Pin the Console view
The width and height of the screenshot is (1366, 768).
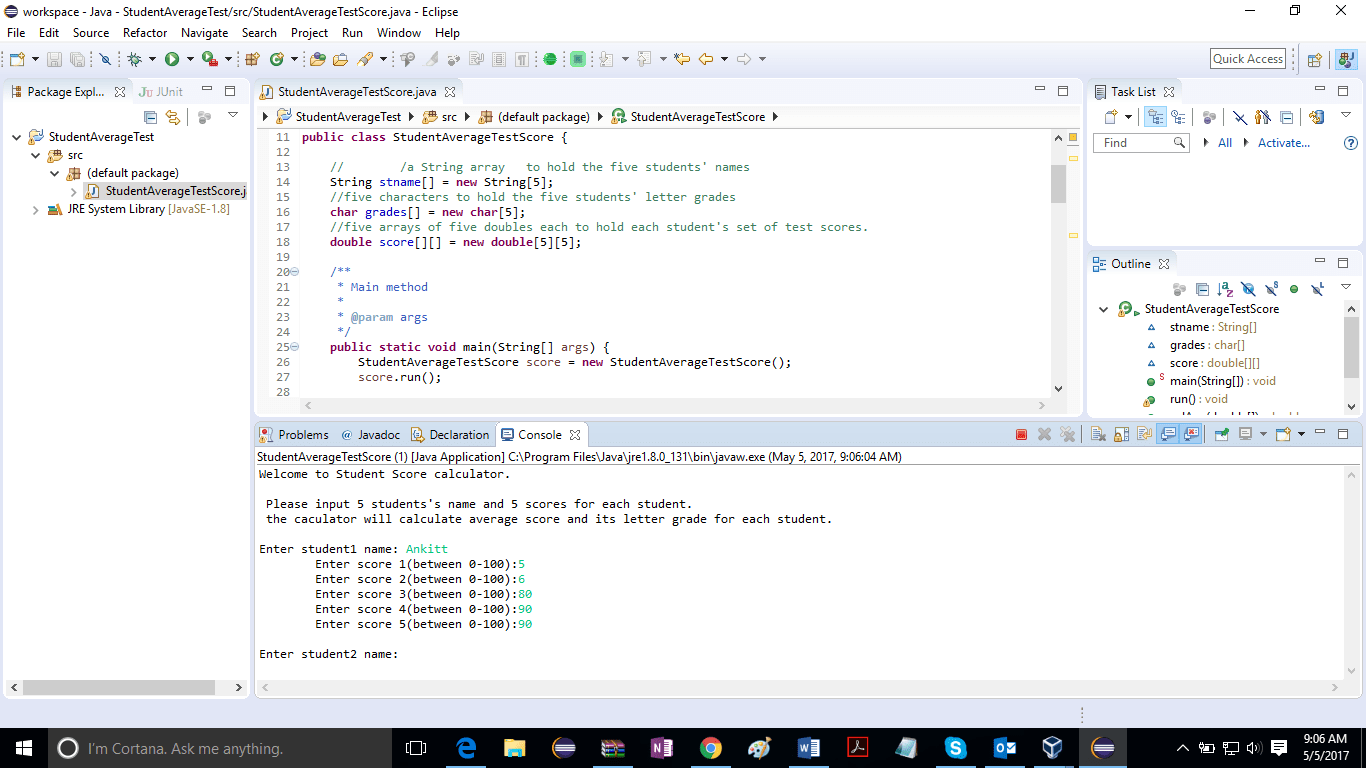click(x=1220, y=434)
